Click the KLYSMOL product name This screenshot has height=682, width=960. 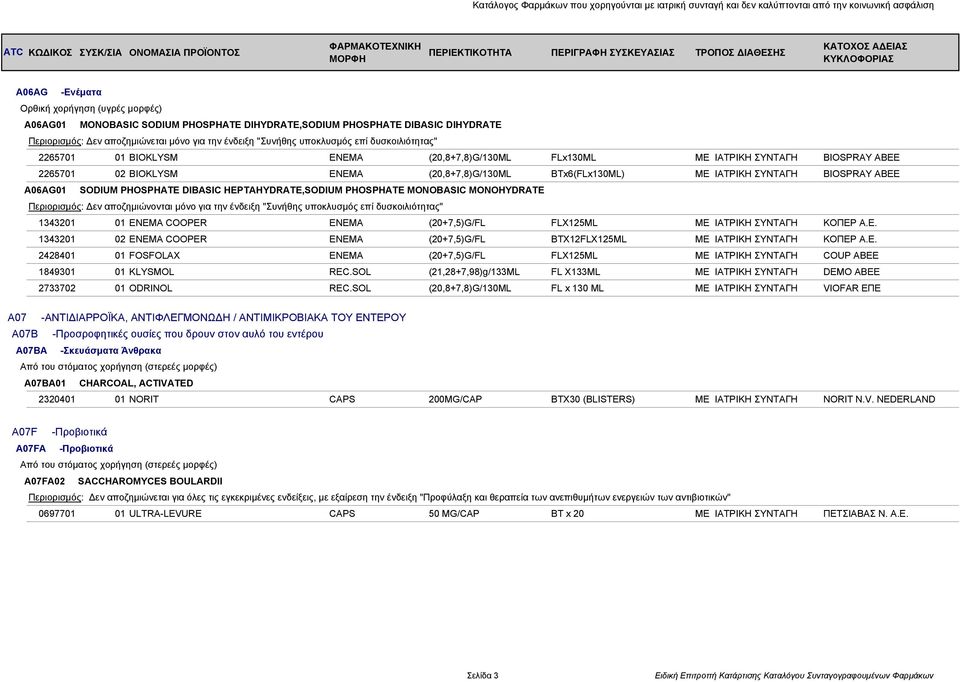tap(151, 272)
